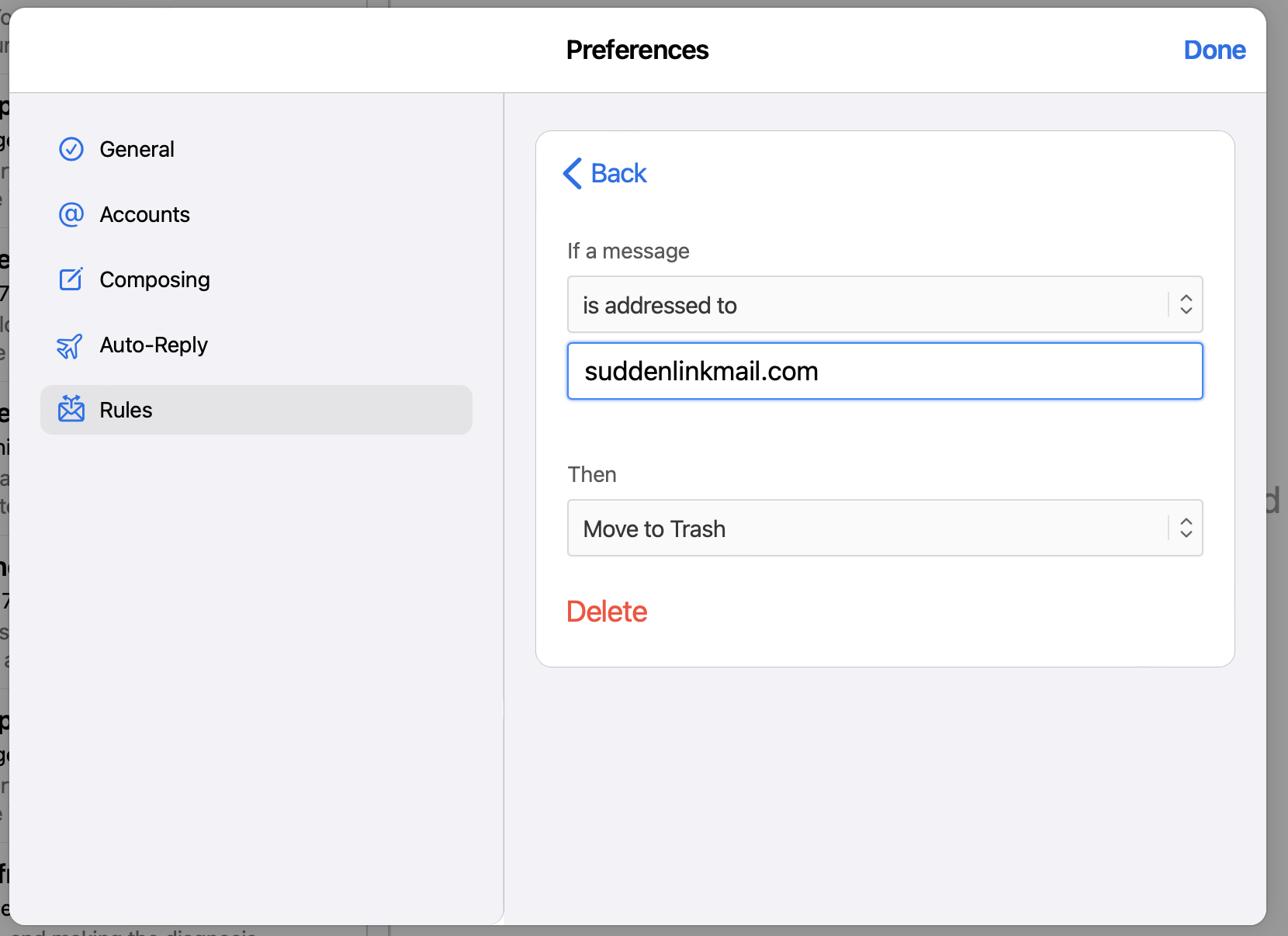Click the blue Back chevron arrow
The width and height of the screenshot is (1288, 936).
(x=573, y=173)
